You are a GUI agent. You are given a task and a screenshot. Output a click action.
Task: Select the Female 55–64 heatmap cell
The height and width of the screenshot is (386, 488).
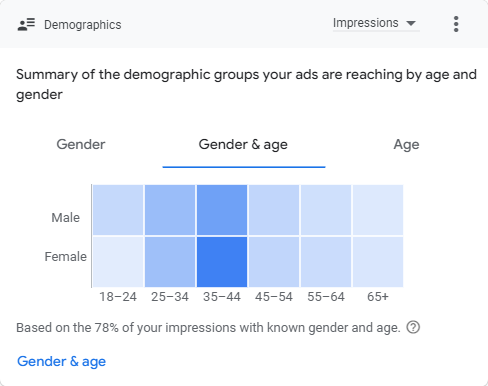tap(326, 262)
